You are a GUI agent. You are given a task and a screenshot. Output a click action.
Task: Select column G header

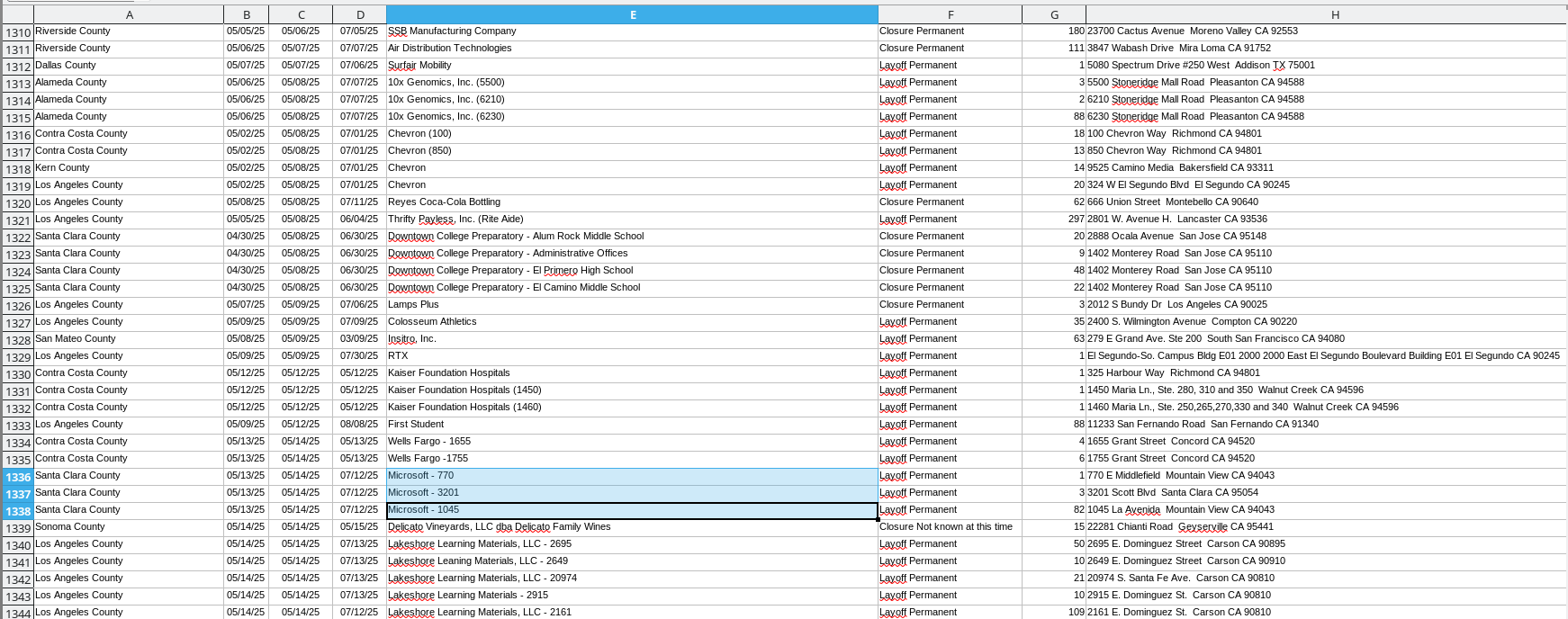click(x=1054, y=14)
